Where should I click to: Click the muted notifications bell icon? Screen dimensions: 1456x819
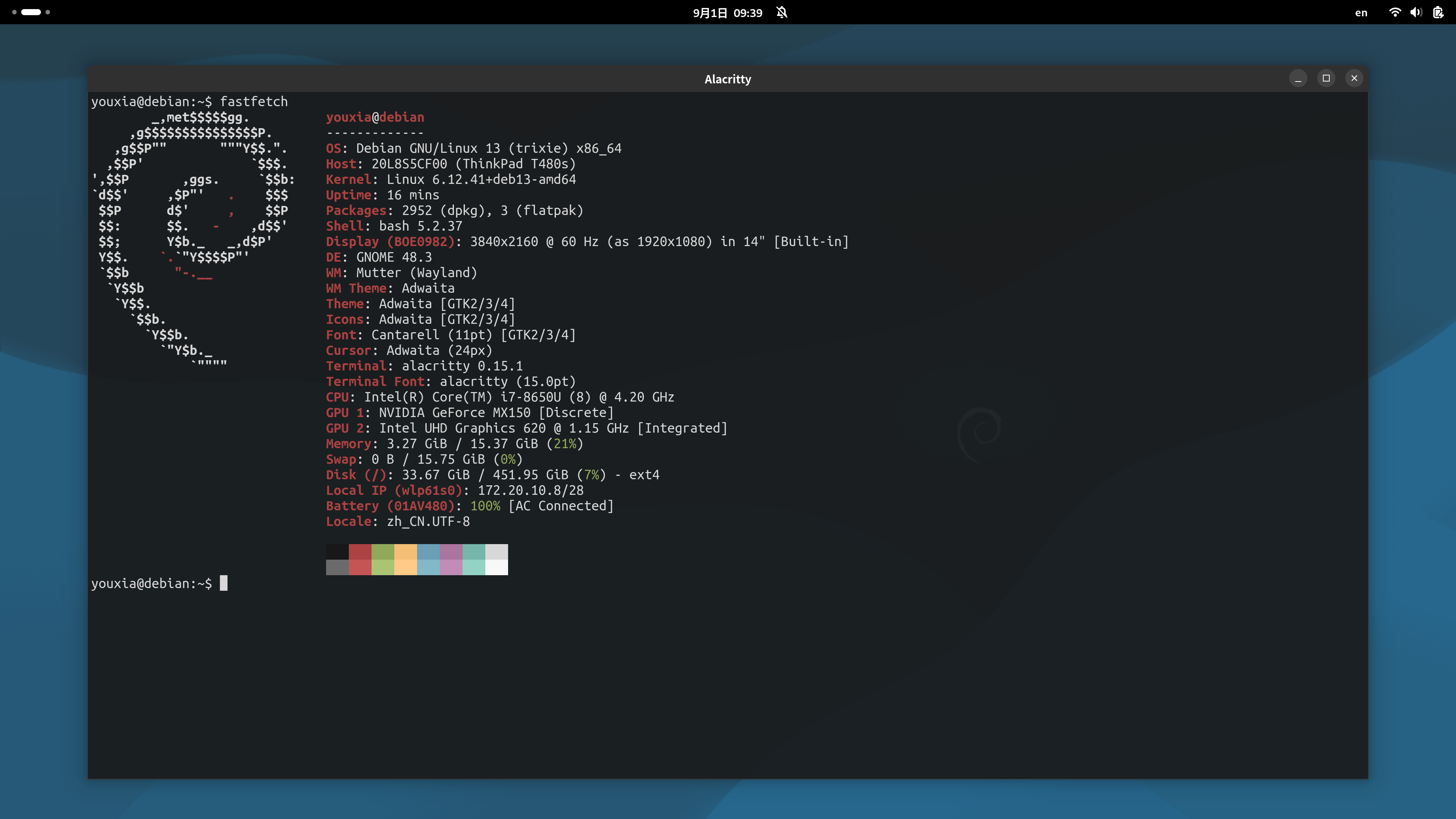pyautogui.click(x=782, y=13)
